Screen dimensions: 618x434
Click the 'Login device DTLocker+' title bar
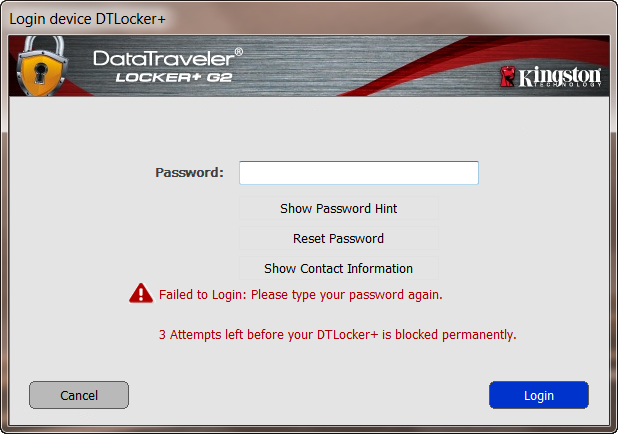(x=87, y=19)
